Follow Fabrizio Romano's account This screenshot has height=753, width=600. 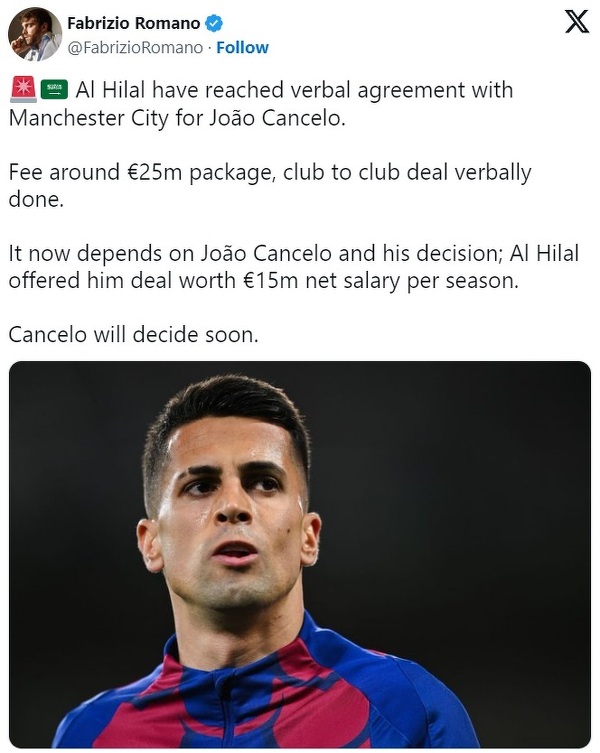(243, 47)
